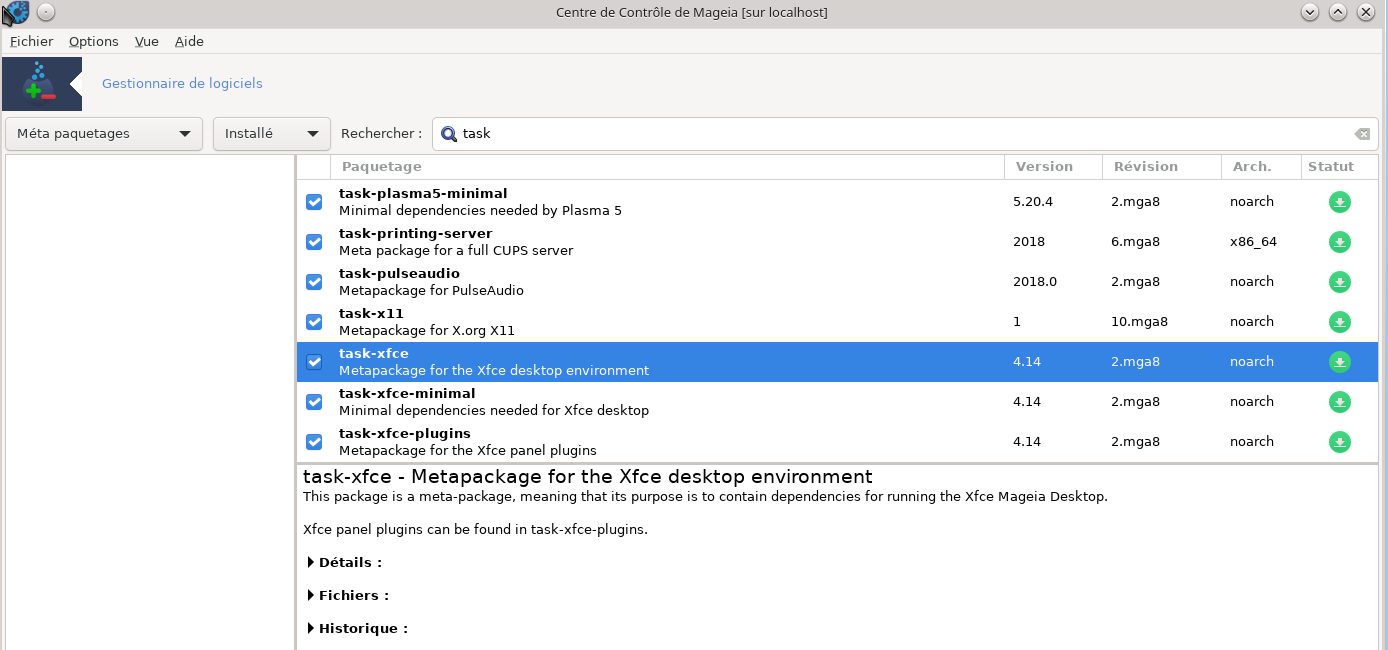Select the task-plasma5-minimal package row

tap(837, 202)
